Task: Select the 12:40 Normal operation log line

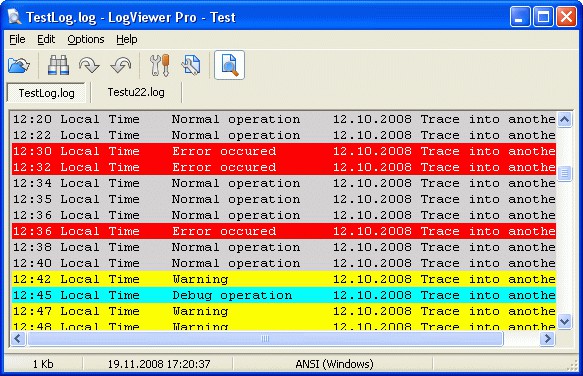Action: pyautogui.click(x=284, y=263)
